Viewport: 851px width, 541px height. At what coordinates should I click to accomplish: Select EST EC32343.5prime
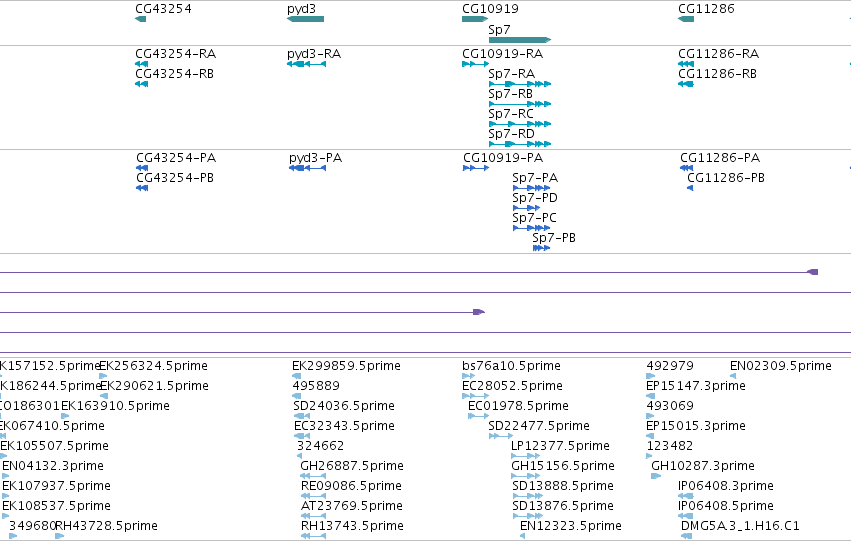[x=345, y=426]
